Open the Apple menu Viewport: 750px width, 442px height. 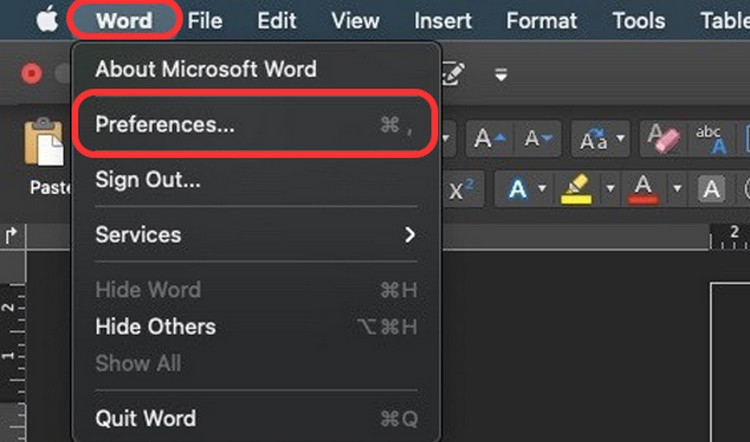coord(47,21)
